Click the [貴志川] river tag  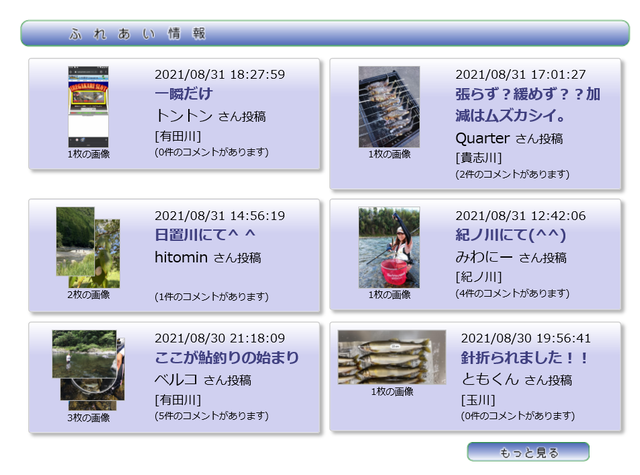pyautogui.click(x=478, y=158)
